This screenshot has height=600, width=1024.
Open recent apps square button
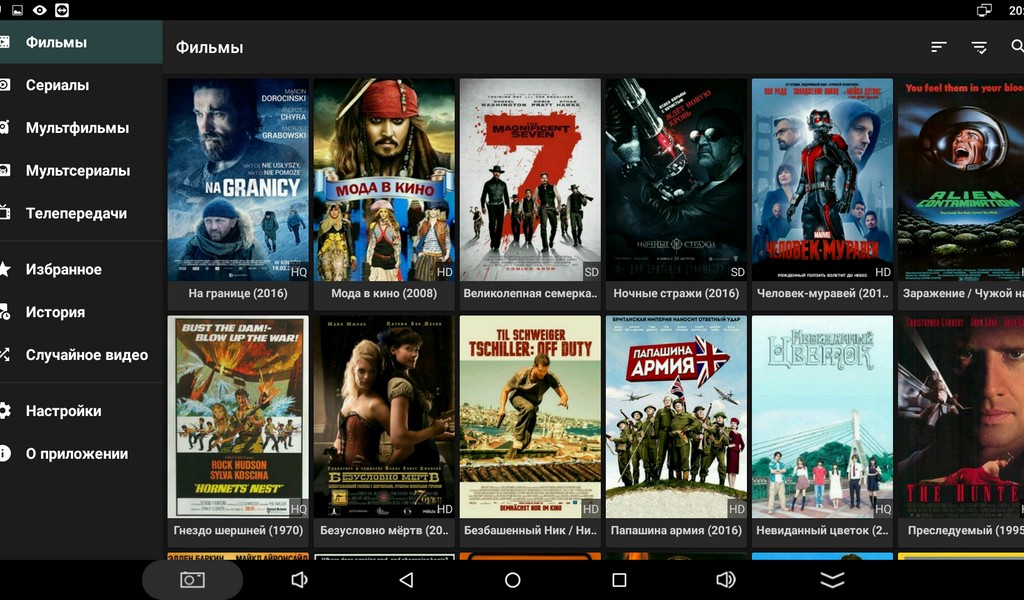619,580
